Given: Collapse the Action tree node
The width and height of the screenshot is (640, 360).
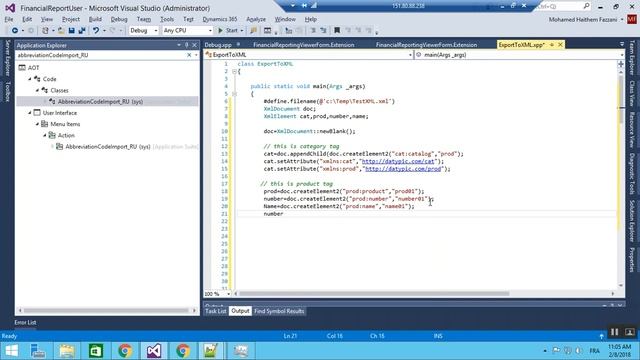Looking at the screenshot, I should 45,135.
